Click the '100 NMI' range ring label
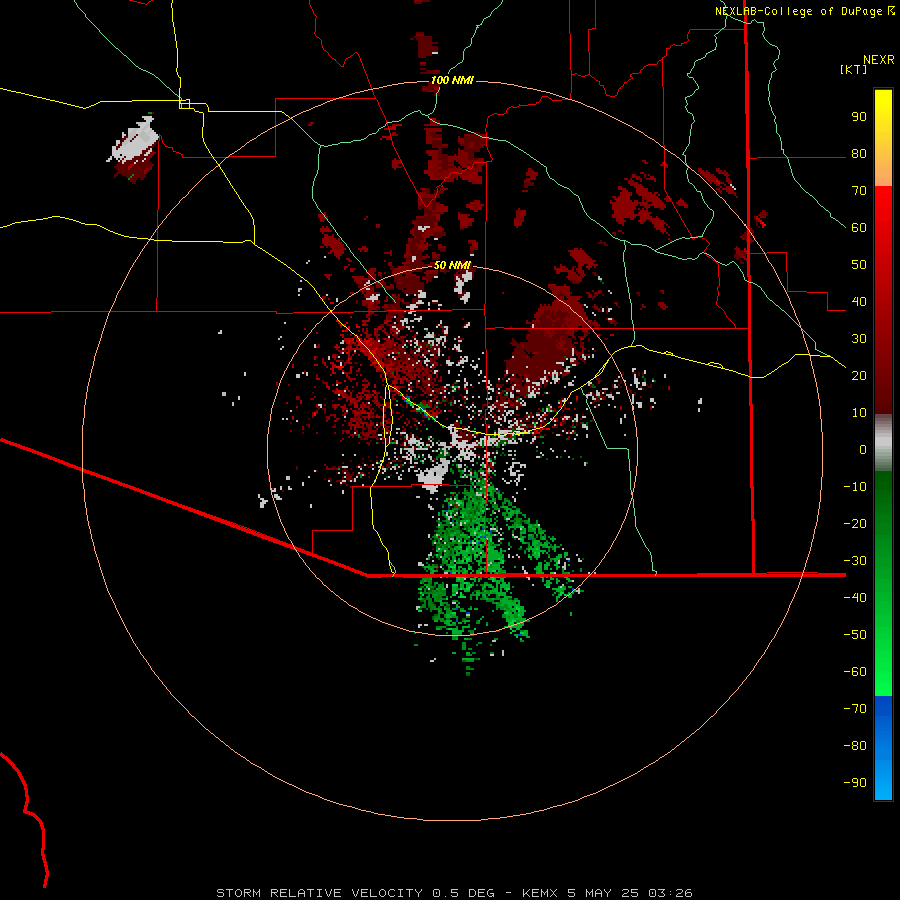 pyautogui.click(x=452, y=80)
